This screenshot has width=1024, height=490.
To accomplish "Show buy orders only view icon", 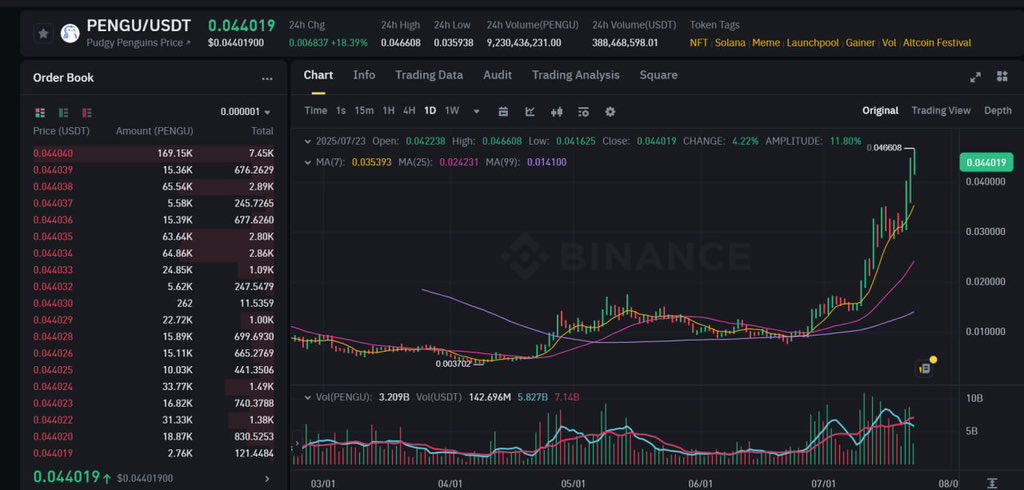I will tap(63, 112).
